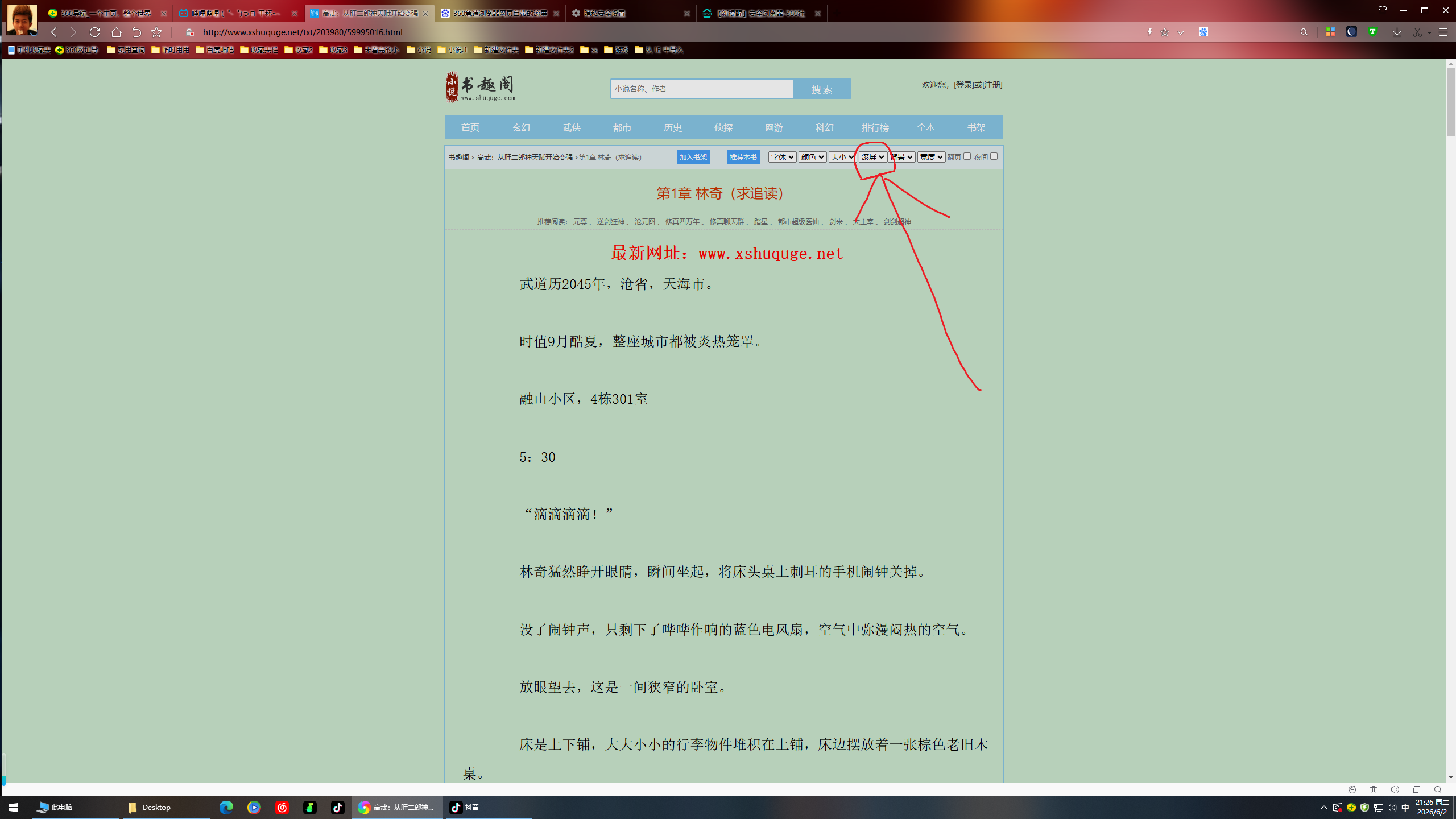Open the colorful four-square apps extension

point(1330,32)
